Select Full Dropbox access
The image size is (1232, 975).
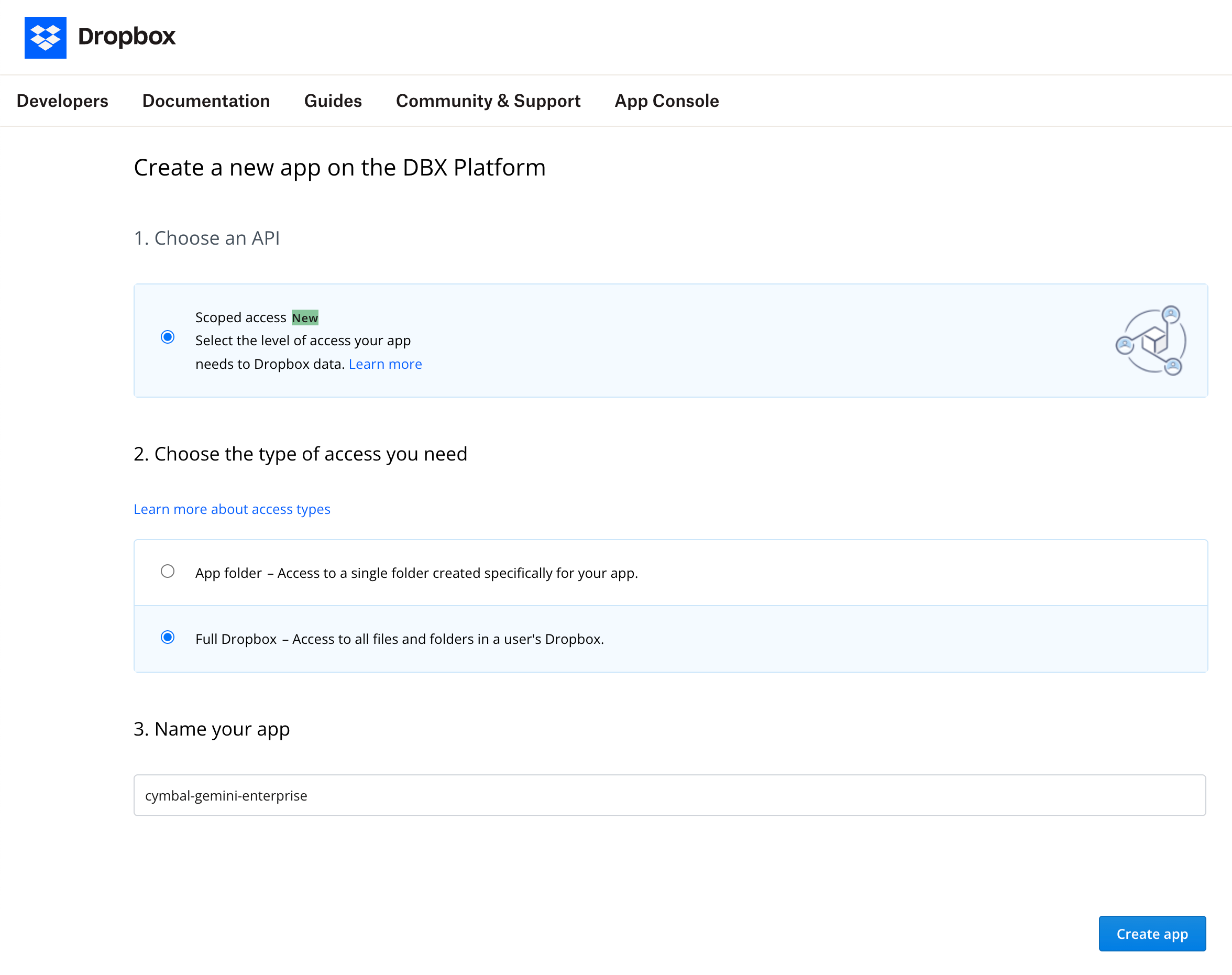pyautogui.click(x=168, y=637)
